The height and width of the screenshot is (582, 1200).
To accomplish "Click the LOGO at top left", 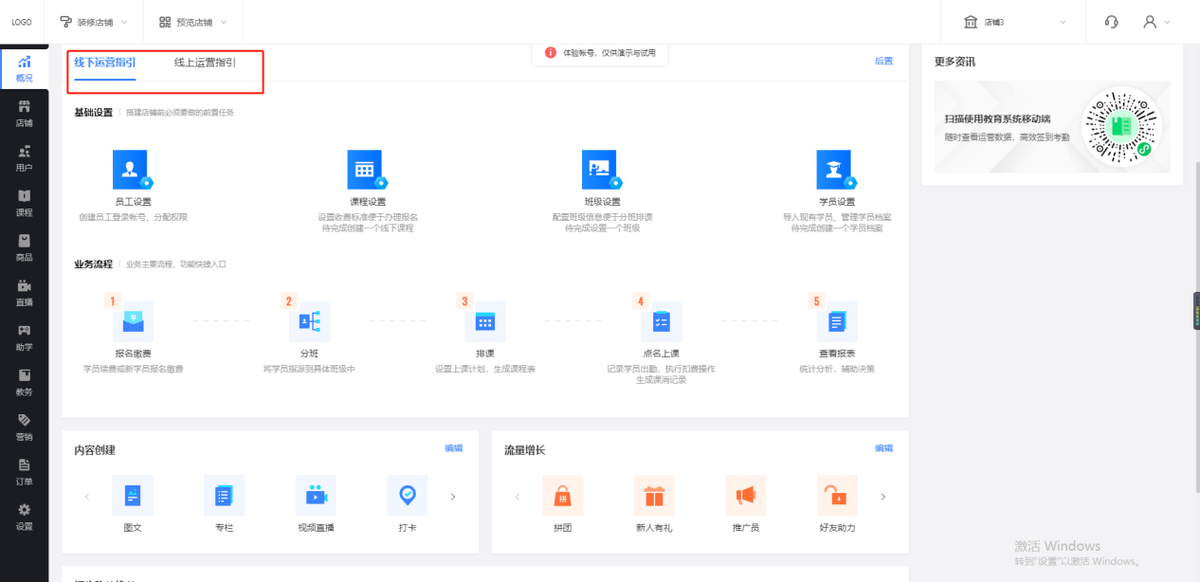I will (22, 22).
